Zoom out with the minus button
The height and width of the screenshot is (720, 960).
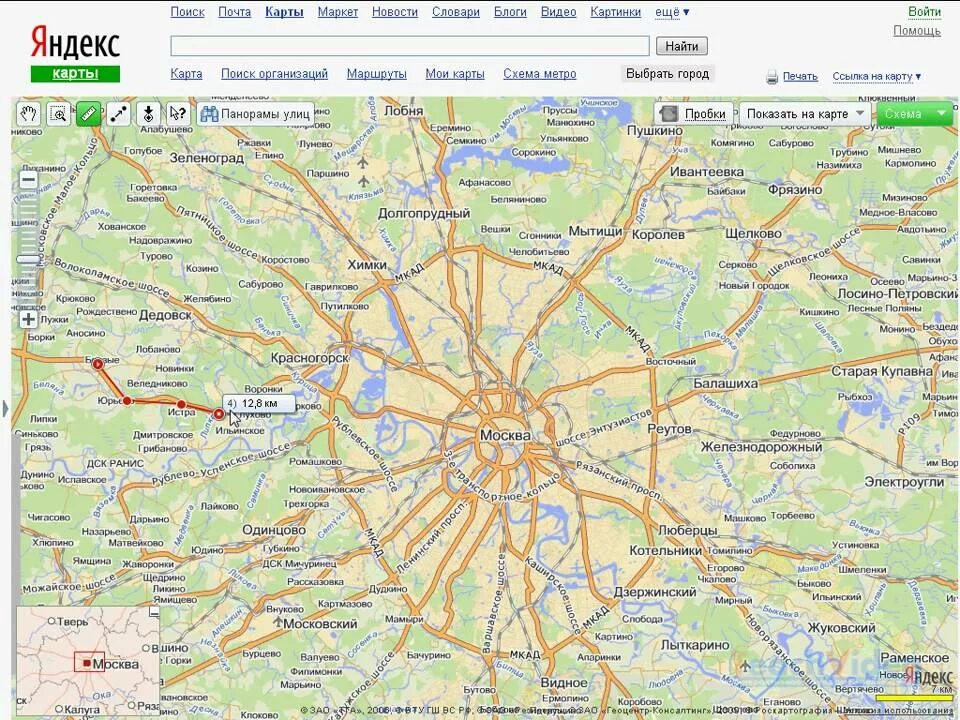click(28, 180)
